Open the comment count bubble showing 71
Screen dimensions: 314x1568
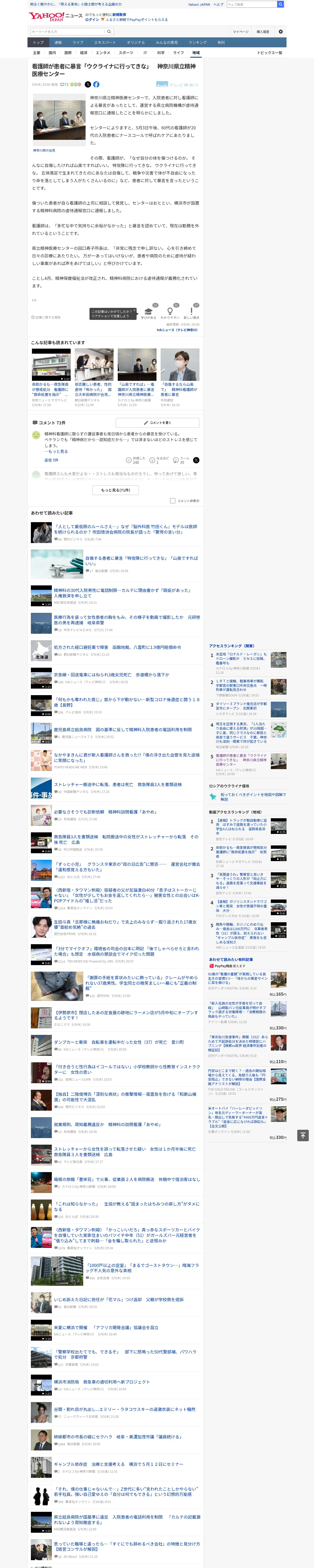[x=64, y=85]
